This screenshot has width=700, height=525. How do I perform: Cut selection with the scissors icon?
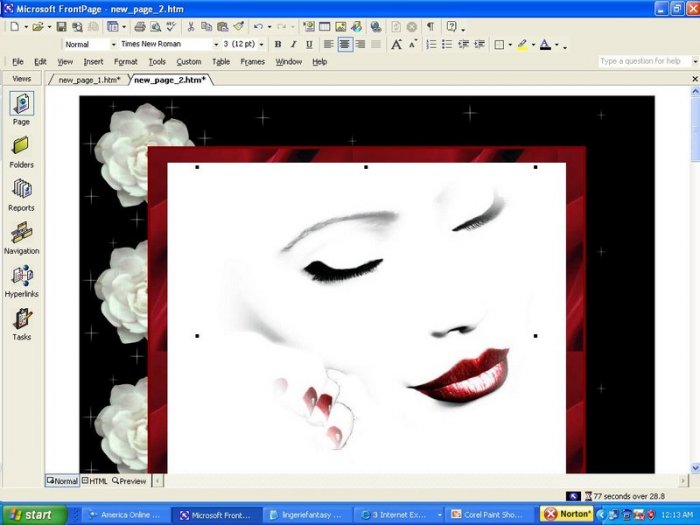pos(191,27)
